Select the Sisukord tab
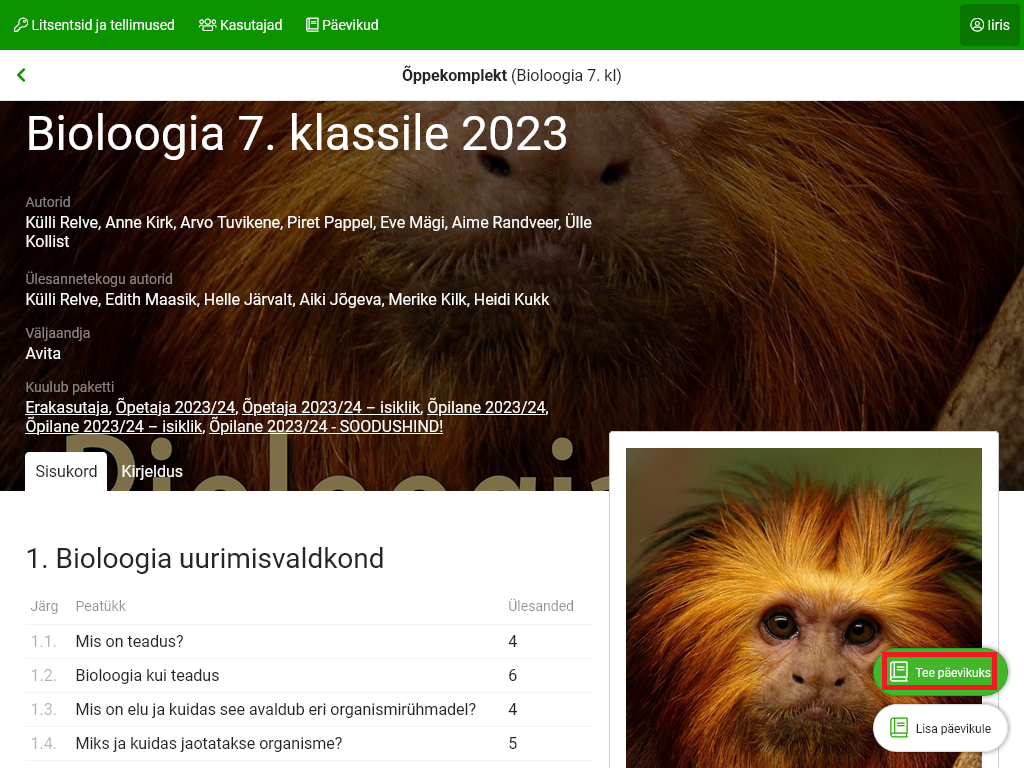1024x768 pixels. (x=66, y=471)
